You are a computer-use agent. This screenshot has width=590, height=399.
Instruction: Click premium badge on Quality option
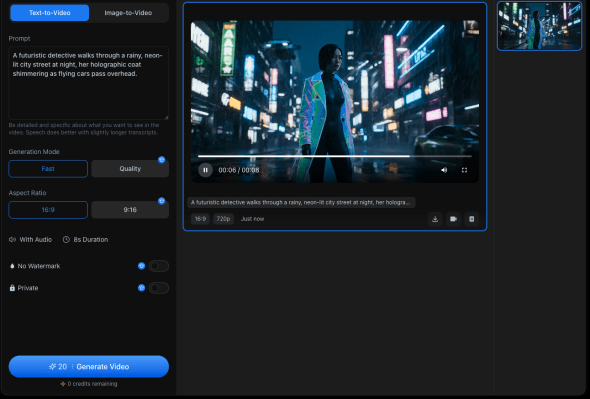[x=162, y=160]
